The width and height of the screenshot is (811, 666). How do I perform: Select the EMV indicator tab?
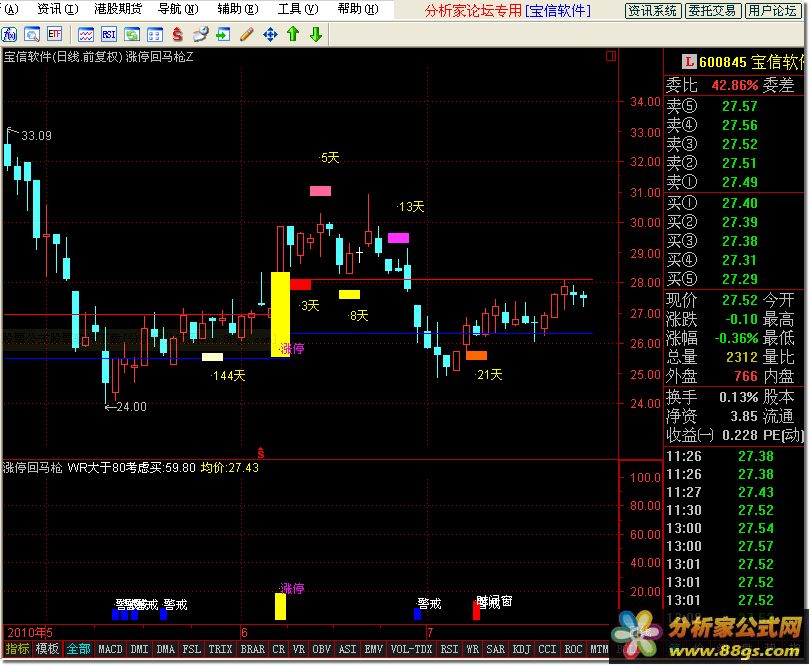(373, 648)
